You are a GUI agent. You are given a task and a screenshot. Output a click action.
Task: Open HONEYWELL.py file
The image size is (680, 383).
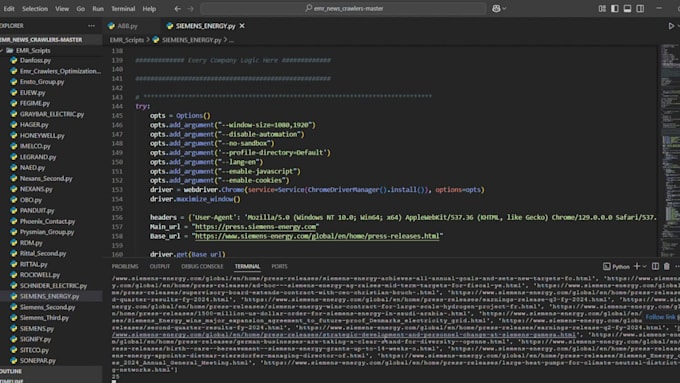tap(42, 135)
